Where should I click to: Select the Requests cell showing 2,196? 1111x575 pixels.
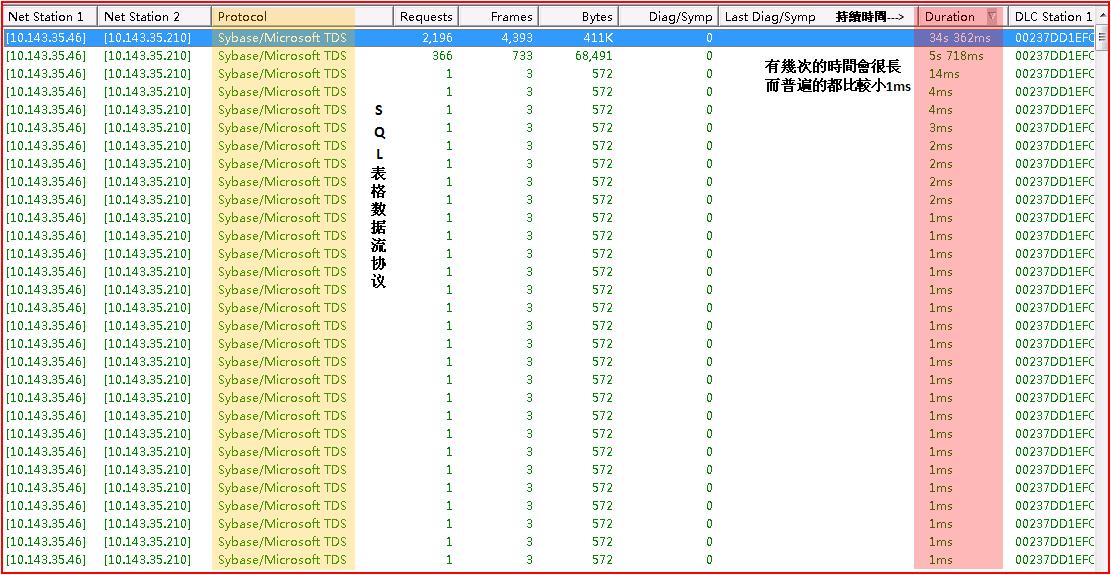coord(436,38)
